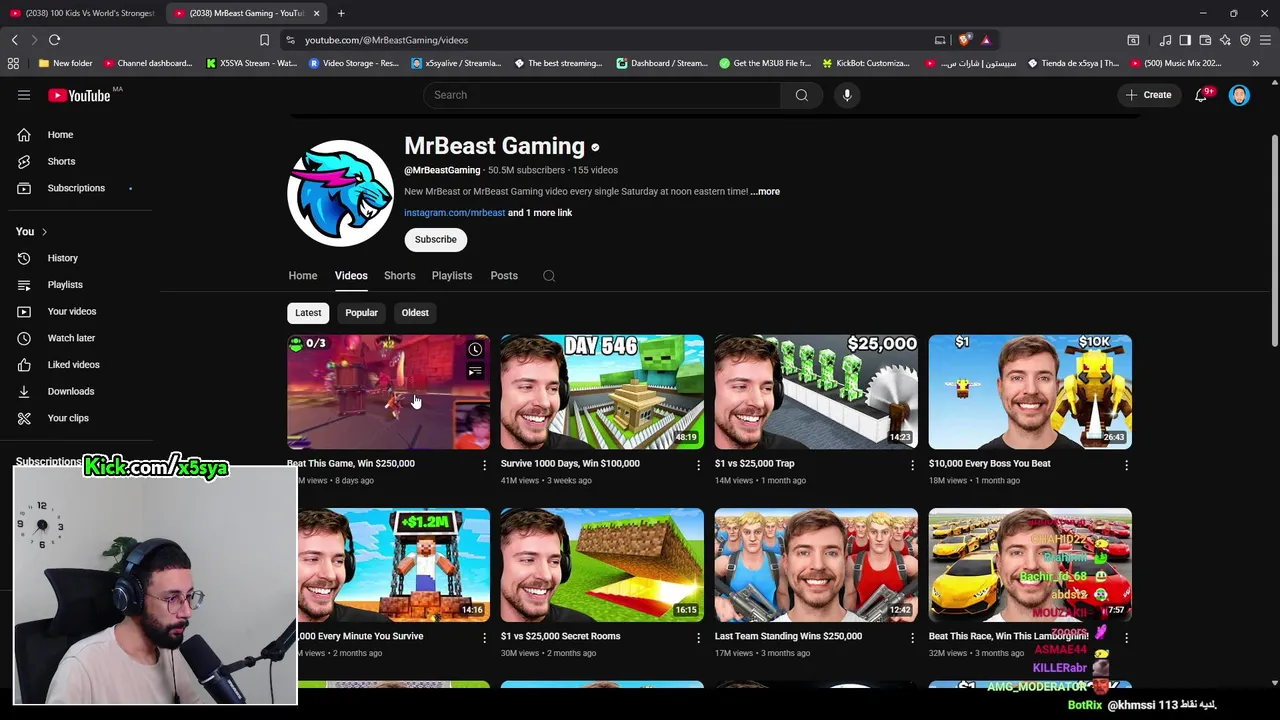Switch to the channel Posts tab
Viewport: 1280px width, 720px height.
click(504, 276)
